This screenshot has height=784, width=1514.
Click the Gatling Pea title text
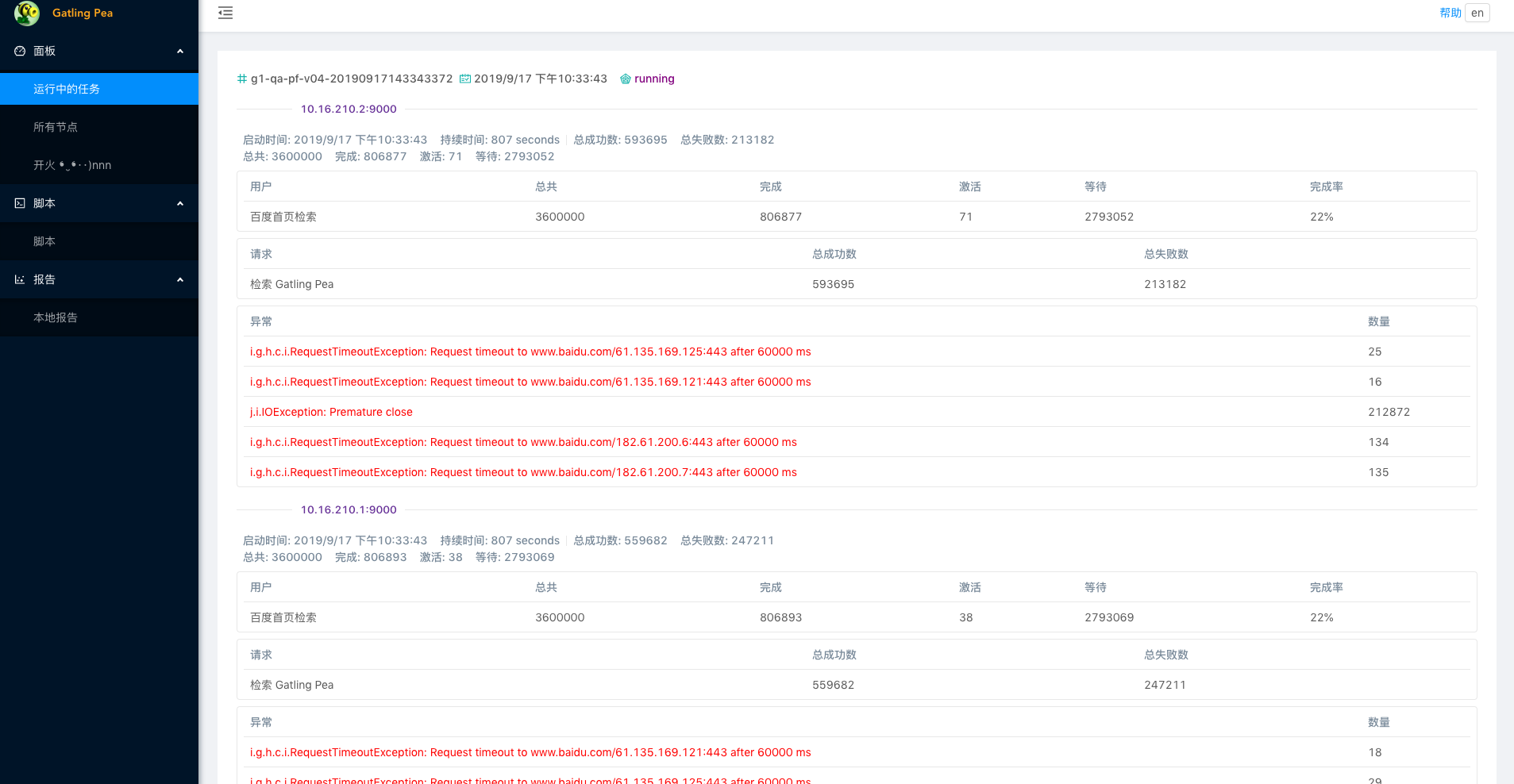(x=83, y=13)
